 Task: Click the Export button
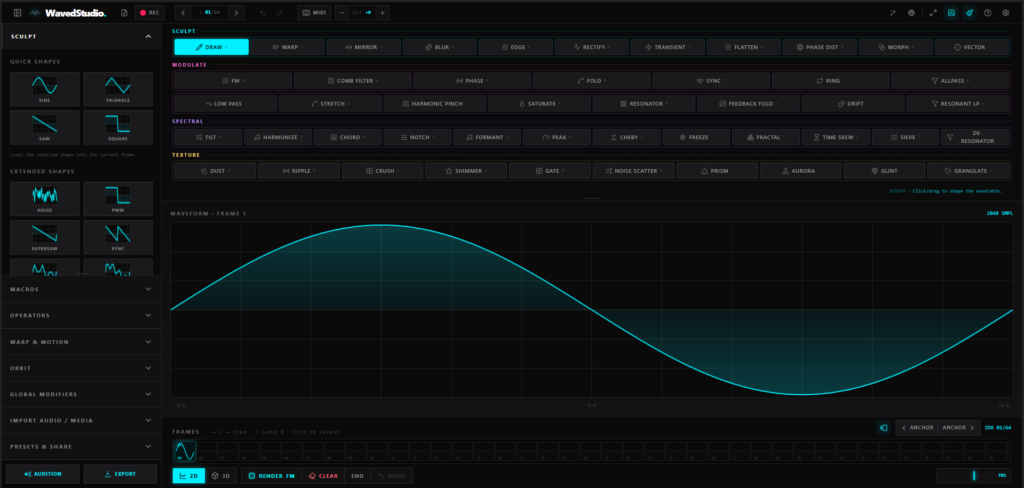120,474
